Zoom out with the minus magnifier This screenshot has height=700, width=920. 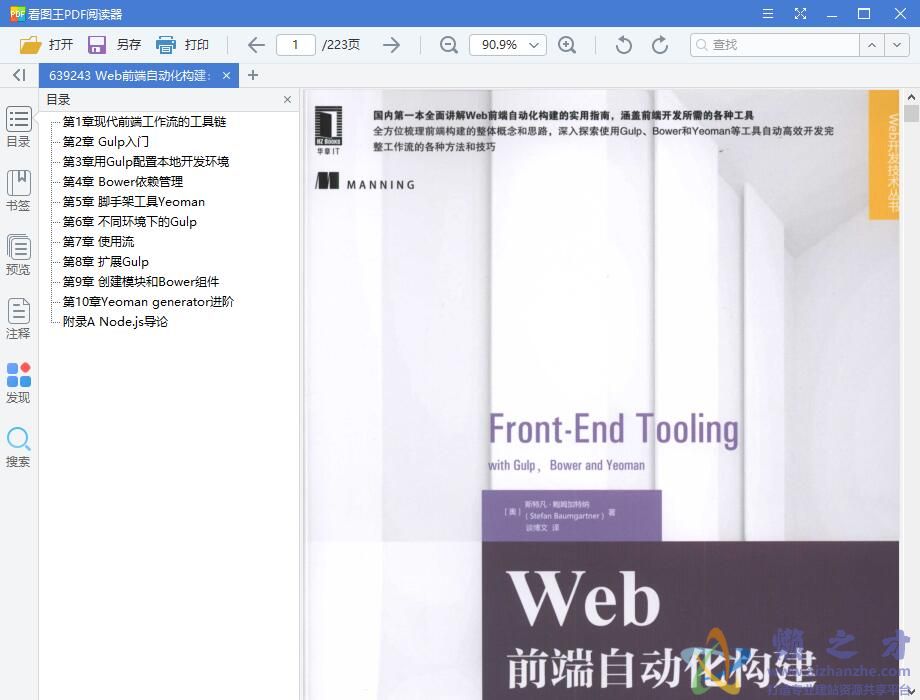click(449, 45)
